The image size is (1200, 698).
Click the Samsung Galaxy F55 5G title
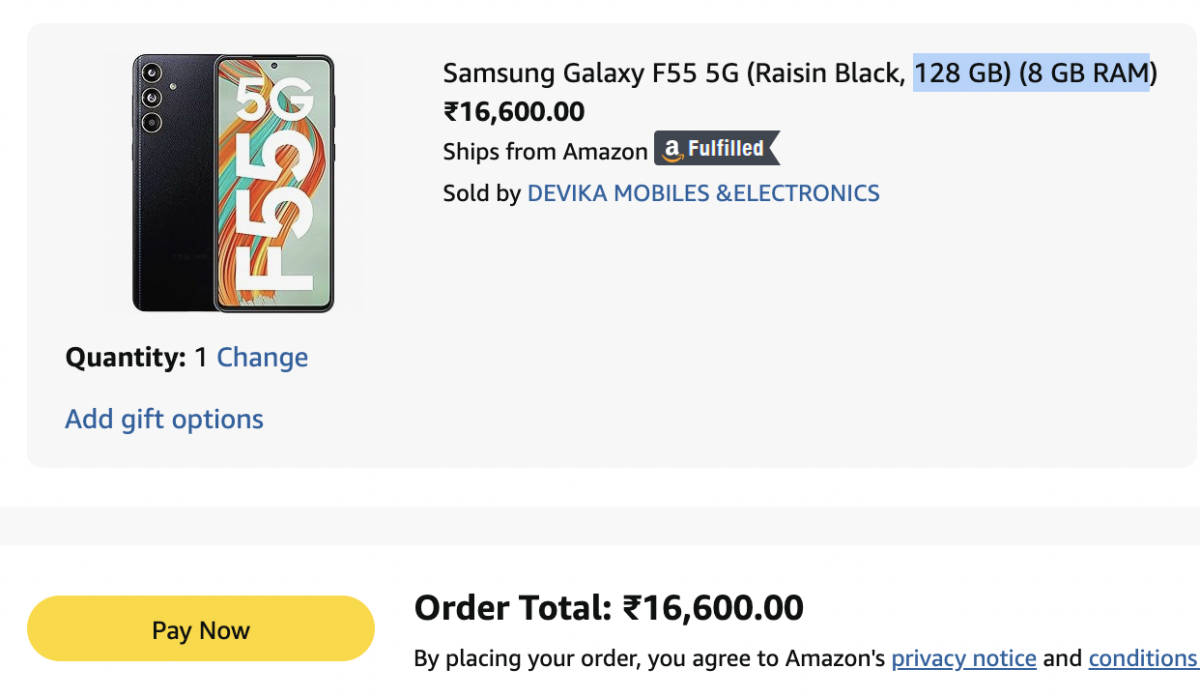[677, 73]
